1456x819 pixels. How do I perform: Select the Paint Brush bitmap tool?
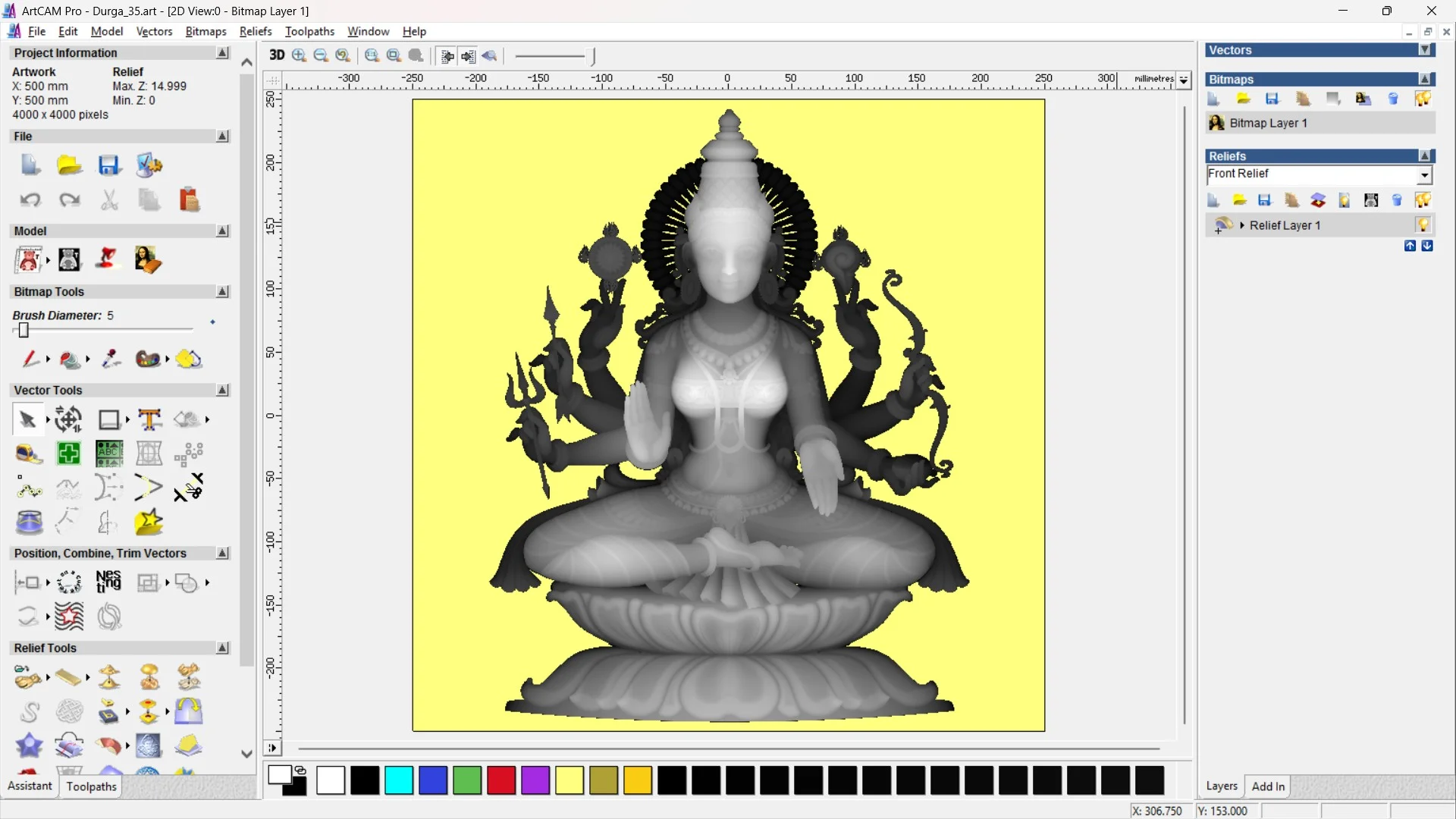pos(30,359)
